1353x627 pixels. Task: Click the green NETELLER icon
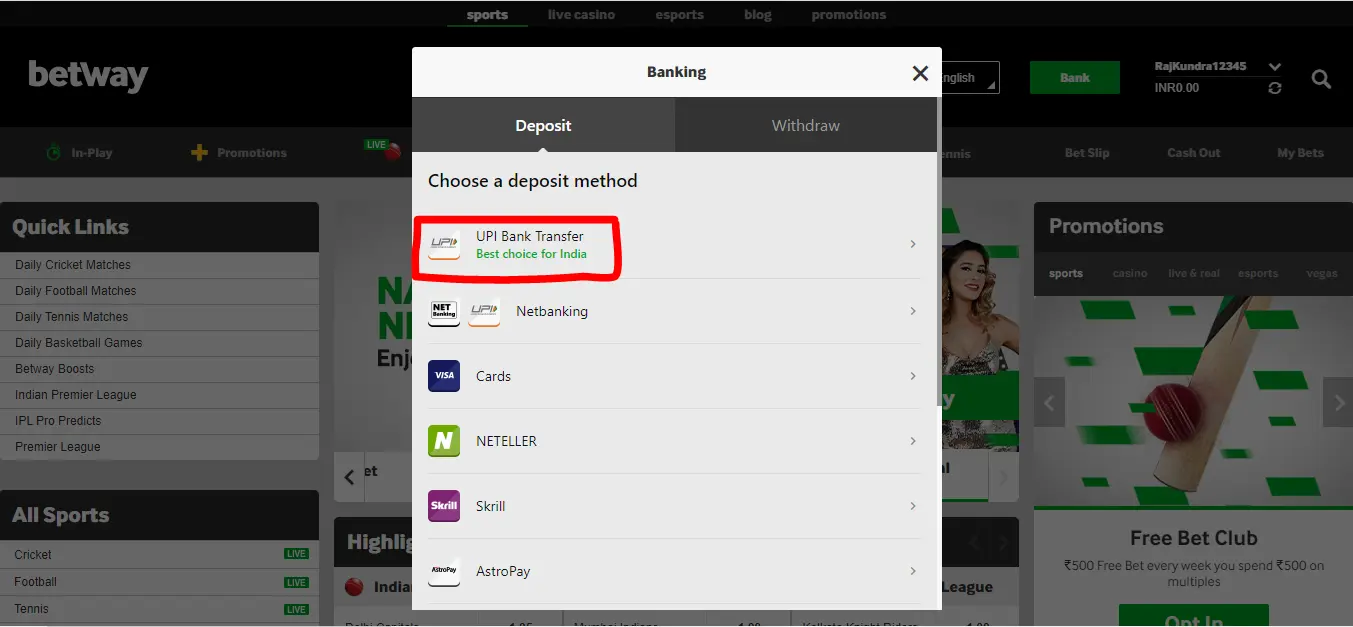click(444, 441)
